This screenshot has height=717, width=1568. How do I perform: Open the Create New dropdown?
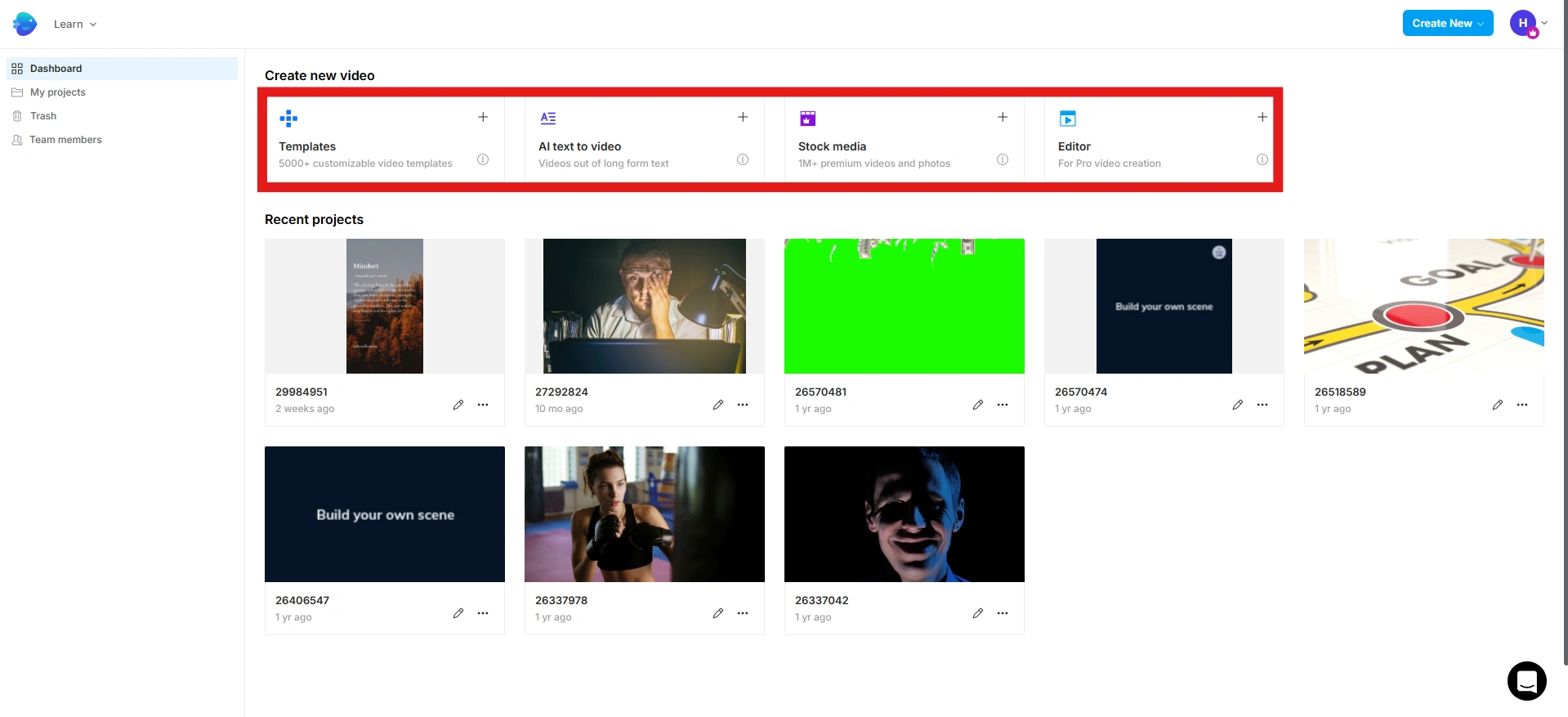(x=1447, y=23)
